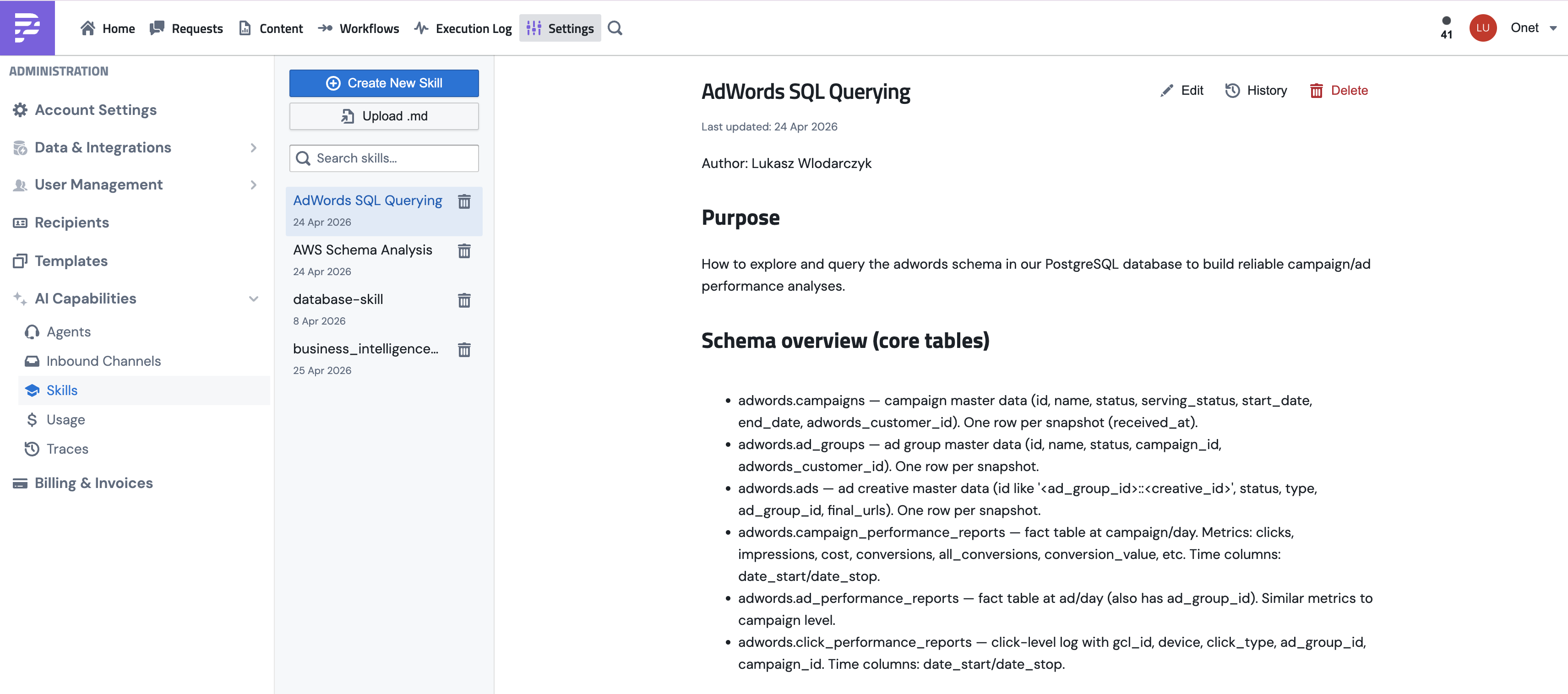The width and height of the screenshot is (1568, 694).
Task: Click the Author: Lukasz Wlodarczyk line
Action: pyautogui.click(x=786, y=163)
